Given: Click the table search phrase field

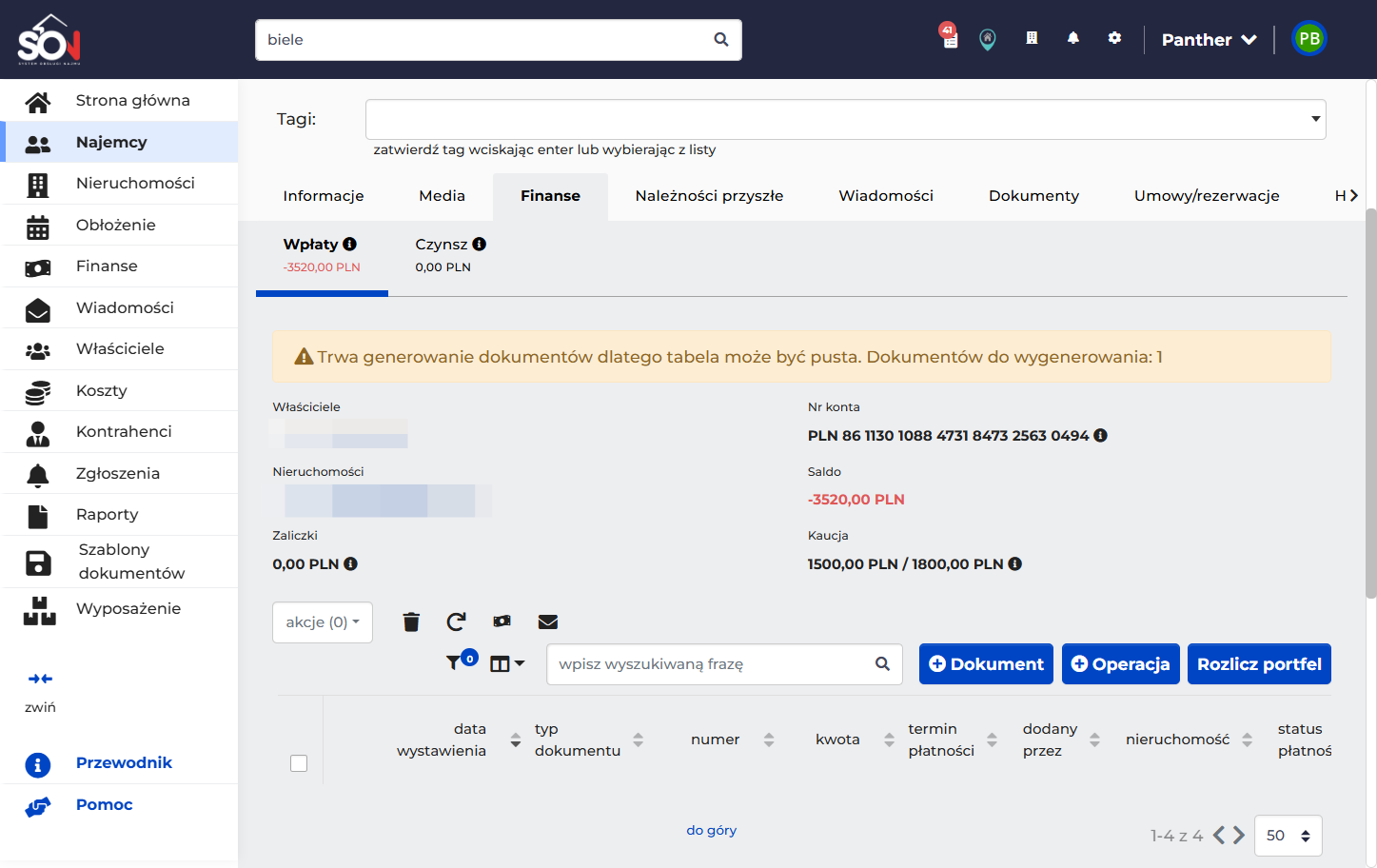Looking at the screenshot, I should 724,664.
